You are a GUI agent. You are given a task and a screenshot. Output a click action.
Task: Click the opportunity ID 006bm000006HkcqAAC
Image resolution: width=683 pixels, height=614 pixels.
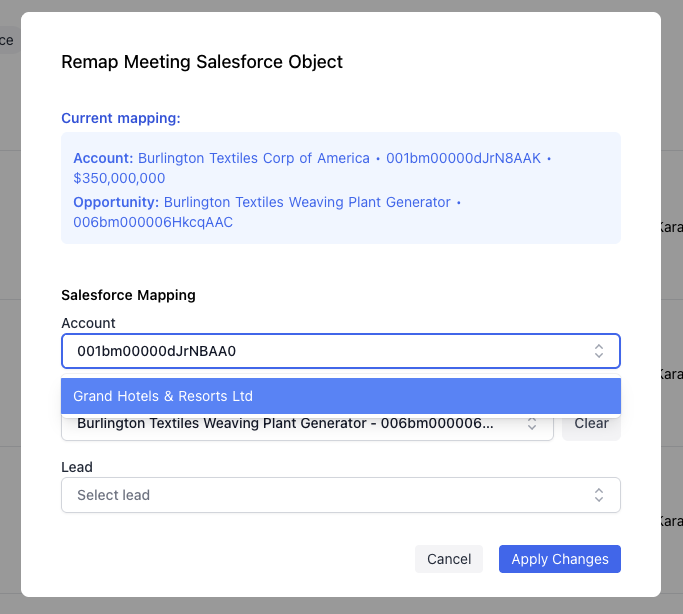(153, 222)
